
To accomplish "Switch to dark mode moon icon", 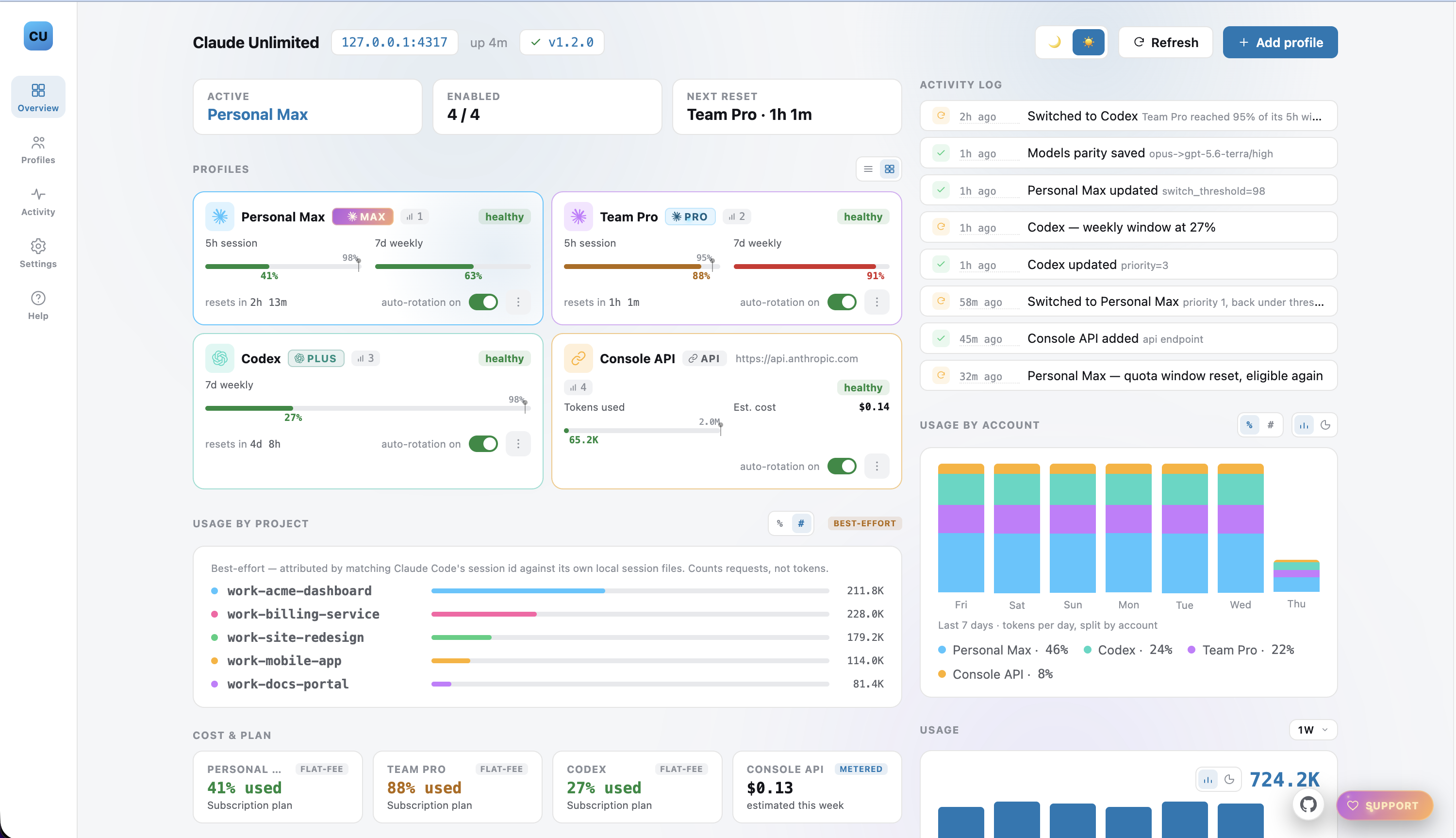I will click(1055, 42).
